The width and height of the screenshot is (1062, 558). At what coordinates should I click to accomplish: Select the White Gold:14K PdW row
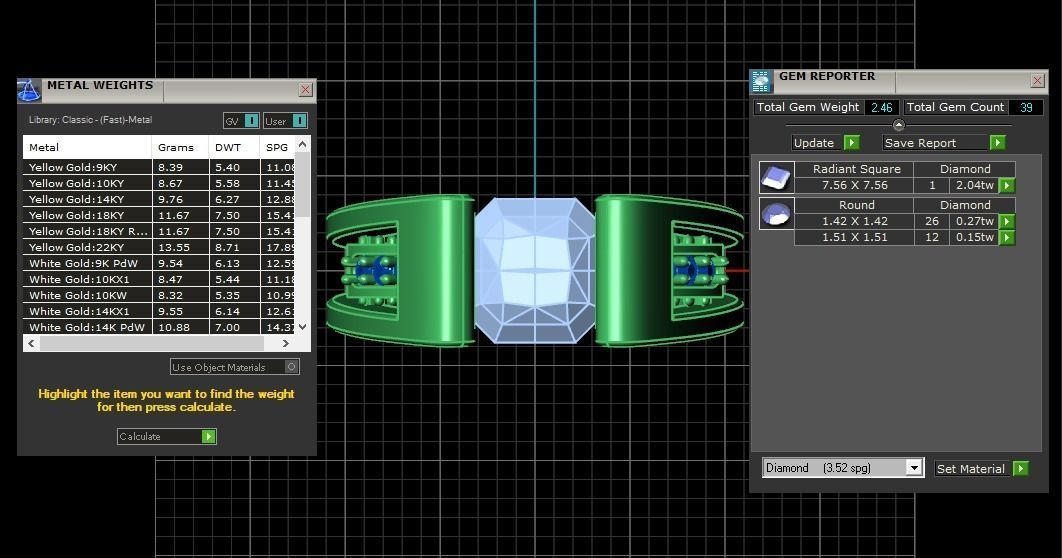point(158,327)
